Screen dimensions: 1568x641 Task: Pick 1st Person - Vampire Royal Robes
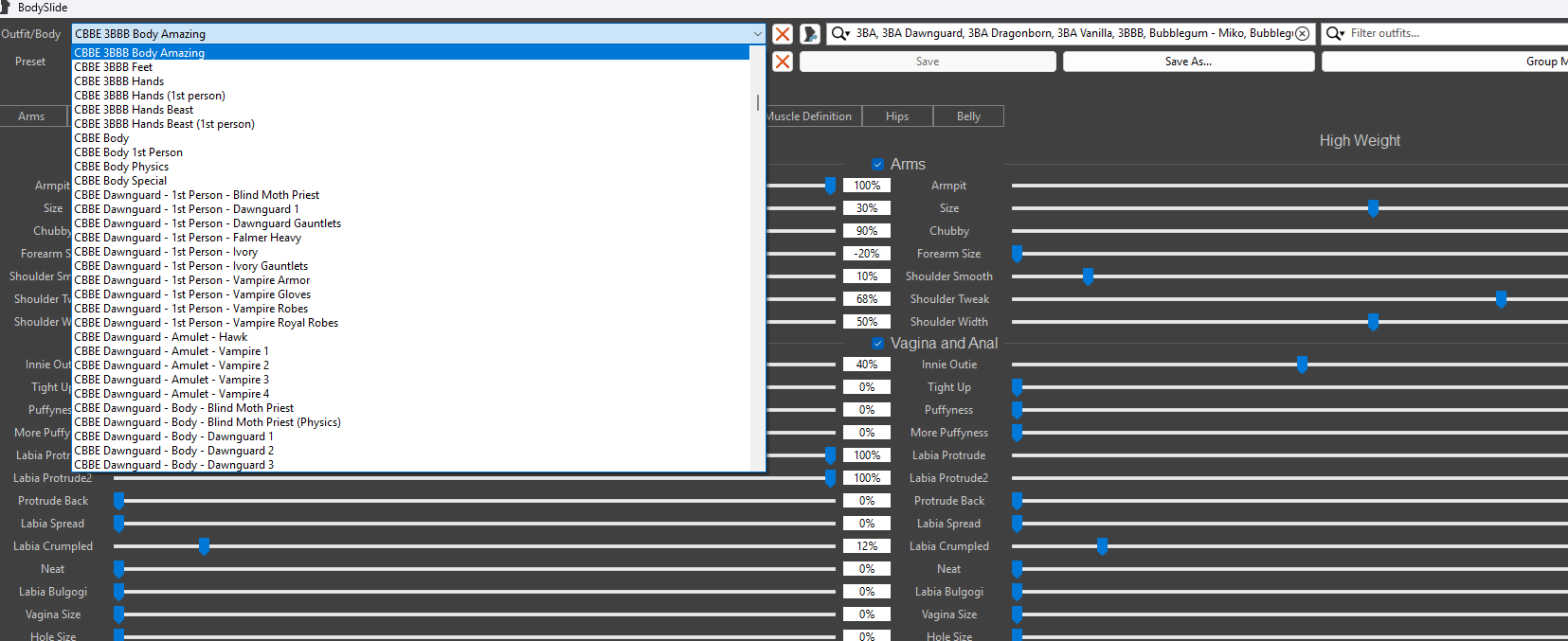(411, 323)
